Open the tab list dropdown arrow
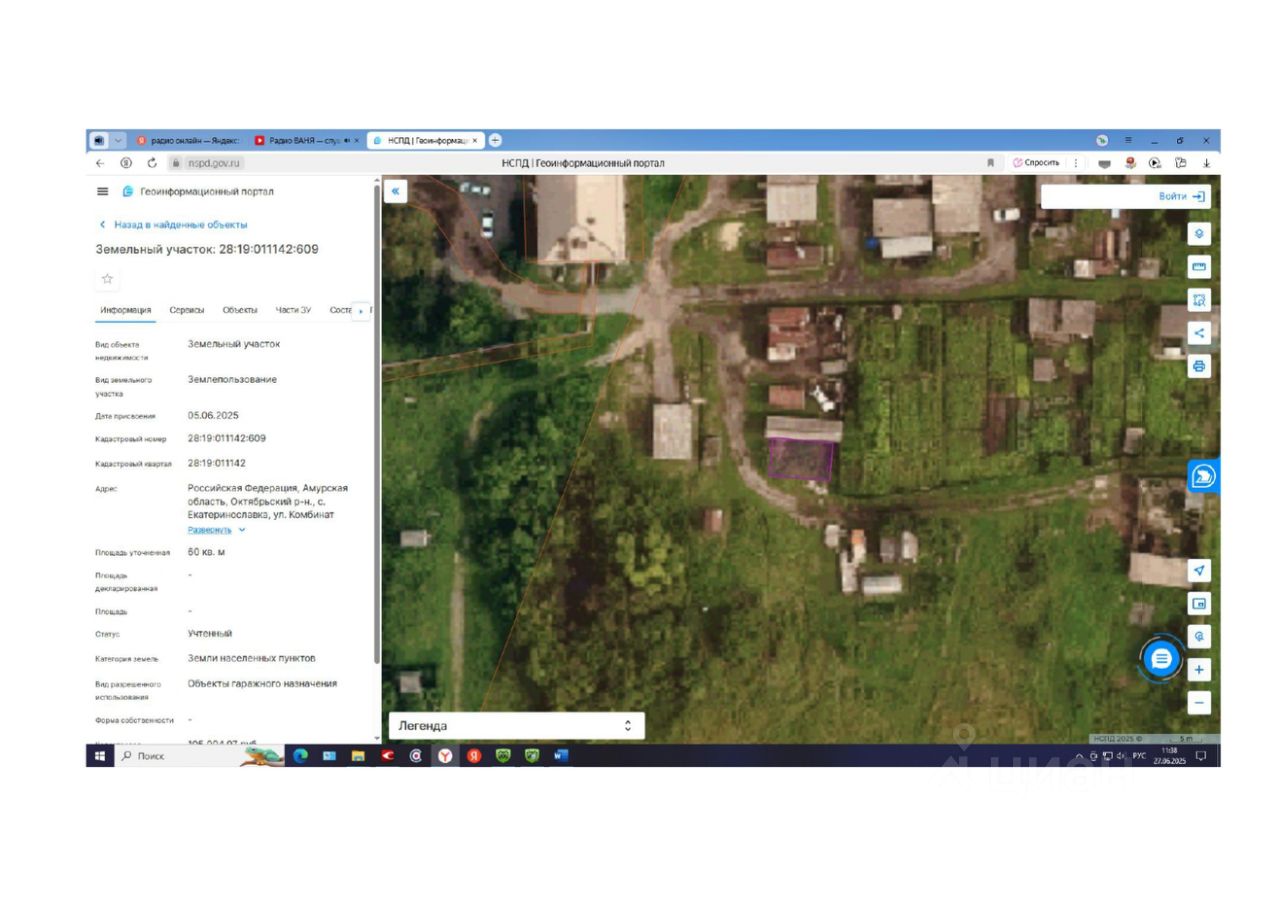This screenshot has height=904, width=1280. click(119, 141)
